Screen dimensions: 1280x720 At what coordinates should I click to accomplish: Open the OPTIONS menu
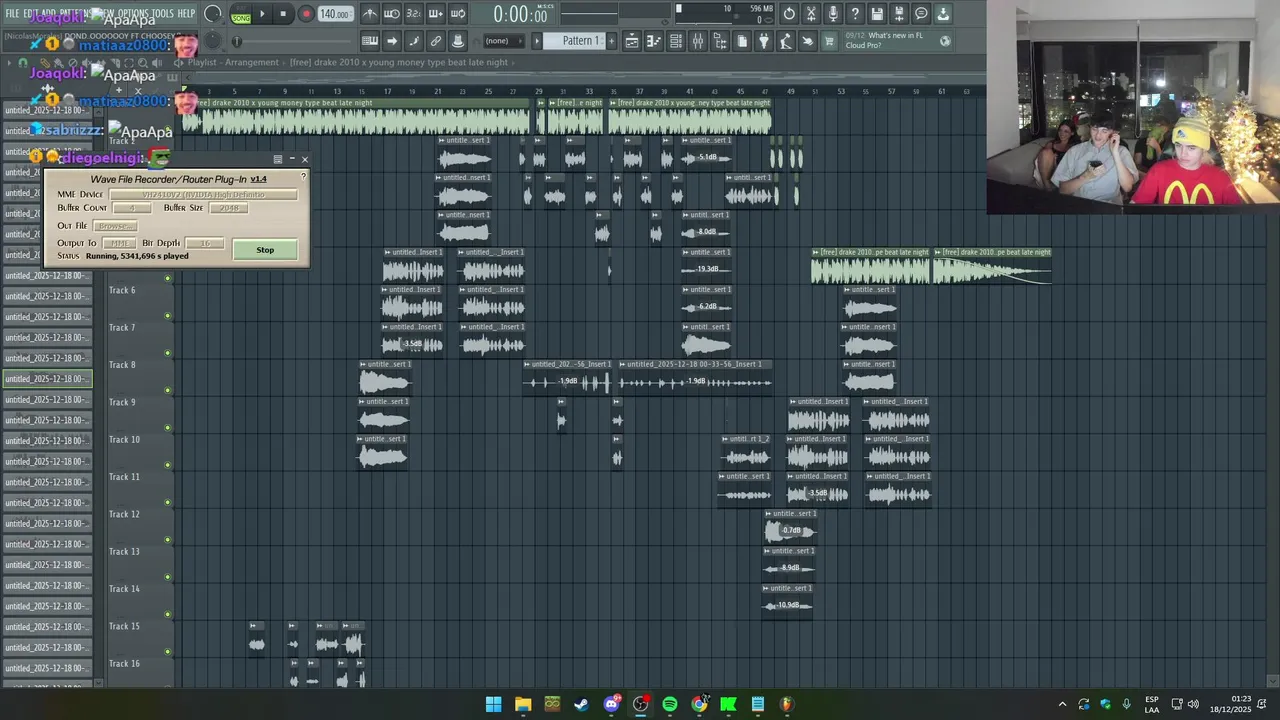133,13
